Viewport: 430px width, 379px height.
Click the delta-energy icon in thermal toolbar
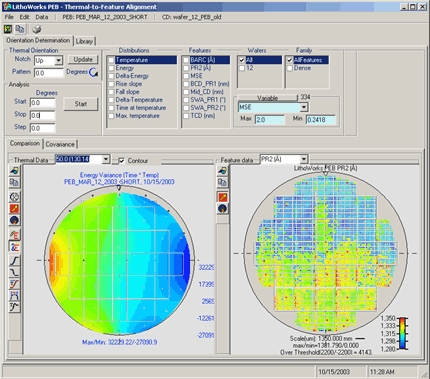[14, 247]
